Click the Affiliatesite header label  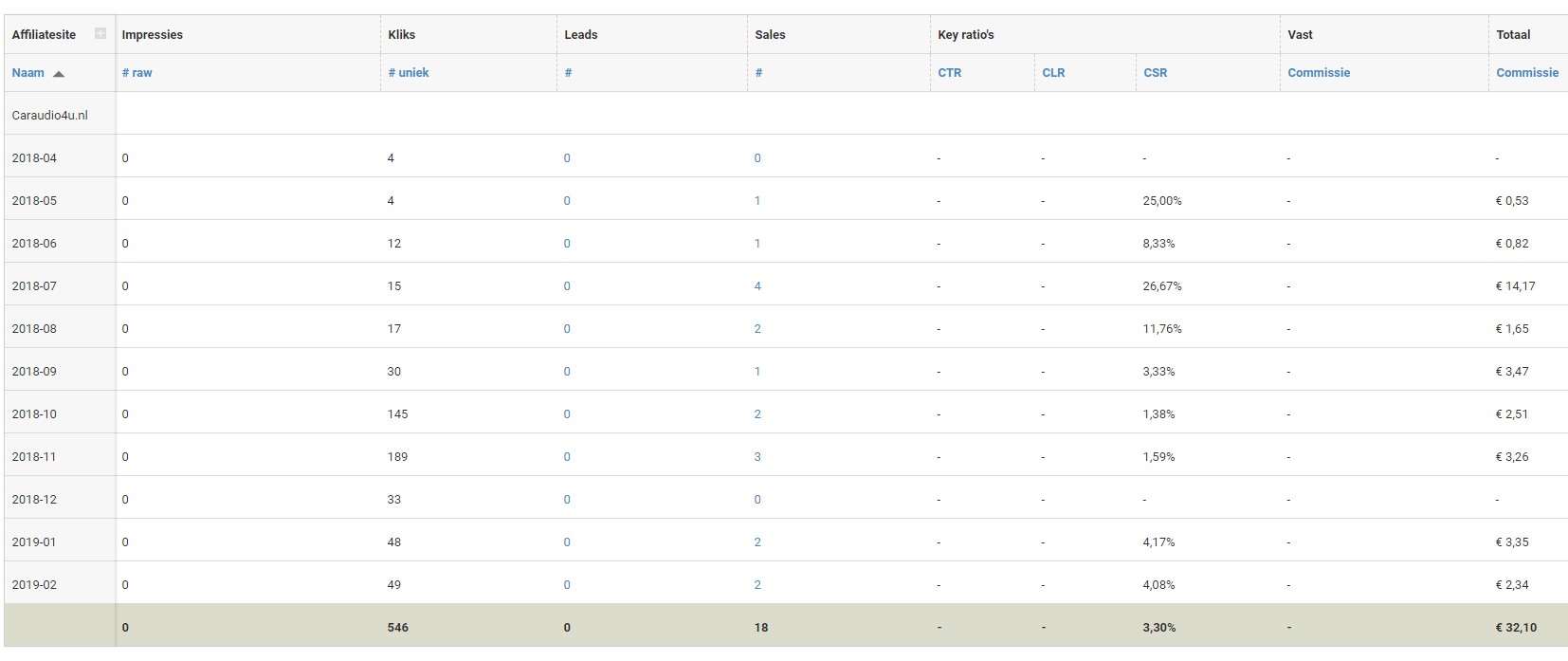tap(44, 34)
